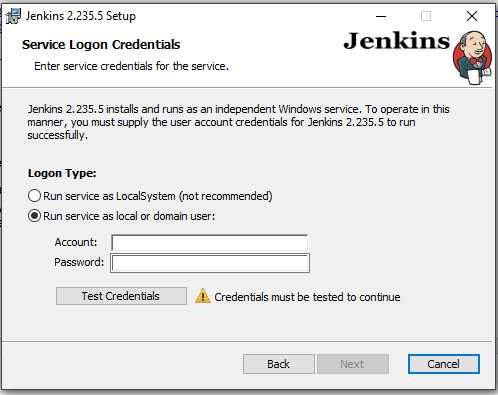Click the 'Service Logon Credentials' heading
Screen dimensions: 498x395
coord(101,45)
